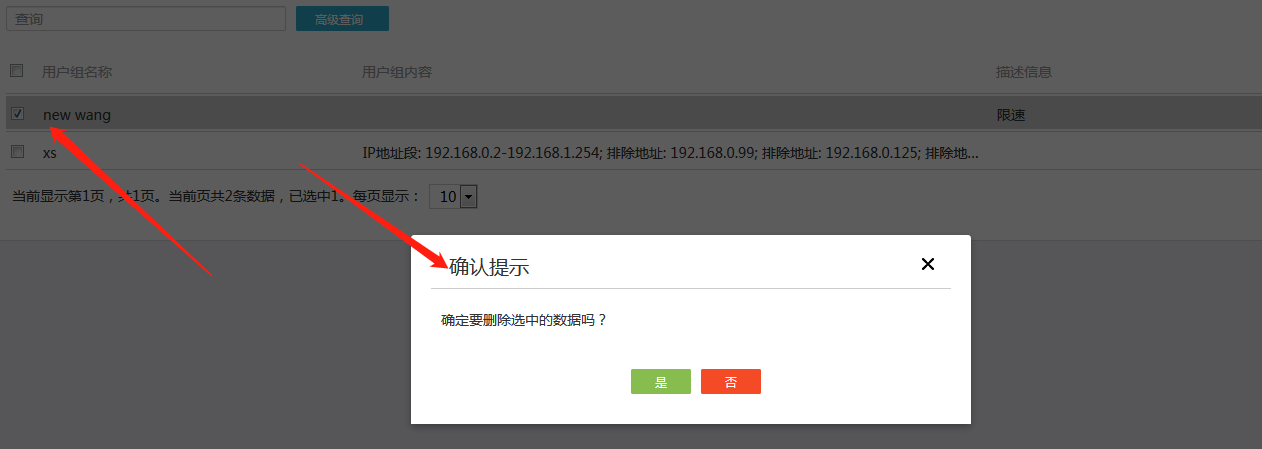Focus the 查询 search input field
The image size is (1262, 449).
pyautogui.click(x=147, y=18)
